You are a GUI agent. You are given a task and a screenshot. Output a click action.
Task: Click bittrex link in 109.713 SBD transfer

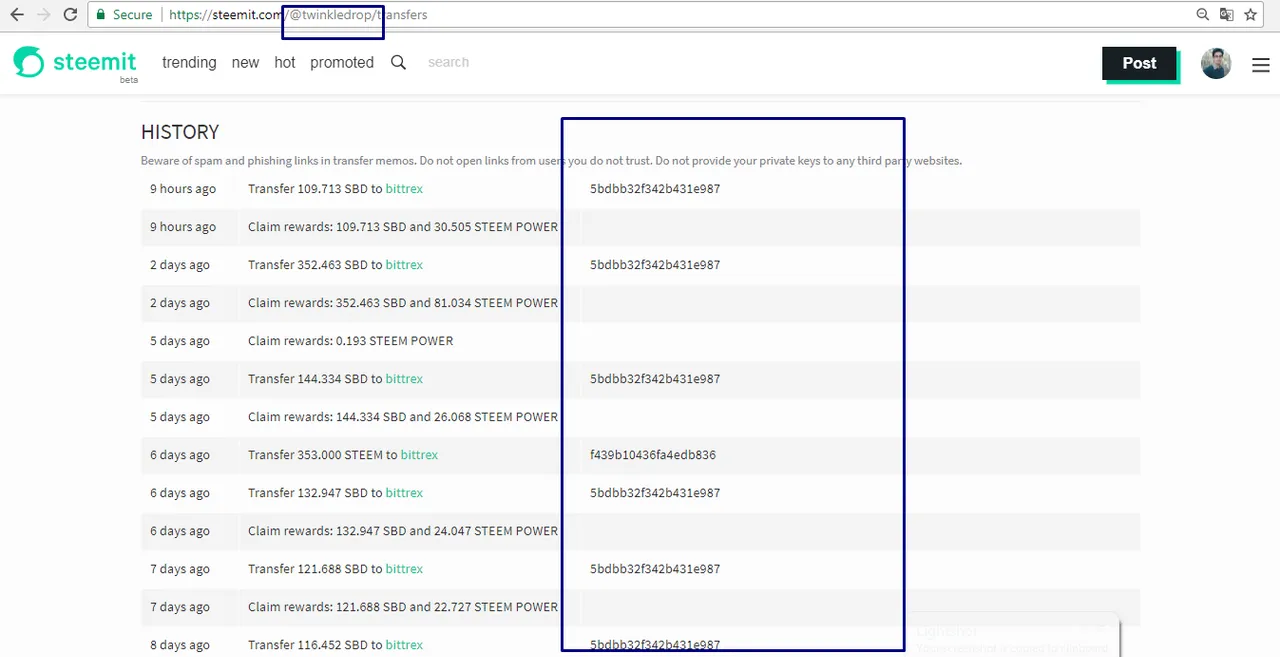(404, 189)
